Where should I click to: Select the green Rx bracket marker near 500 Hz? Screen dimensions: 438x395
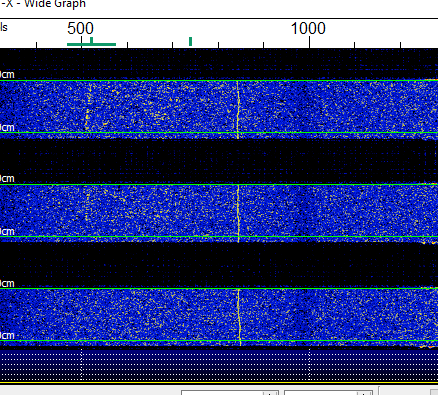point(91,42)
